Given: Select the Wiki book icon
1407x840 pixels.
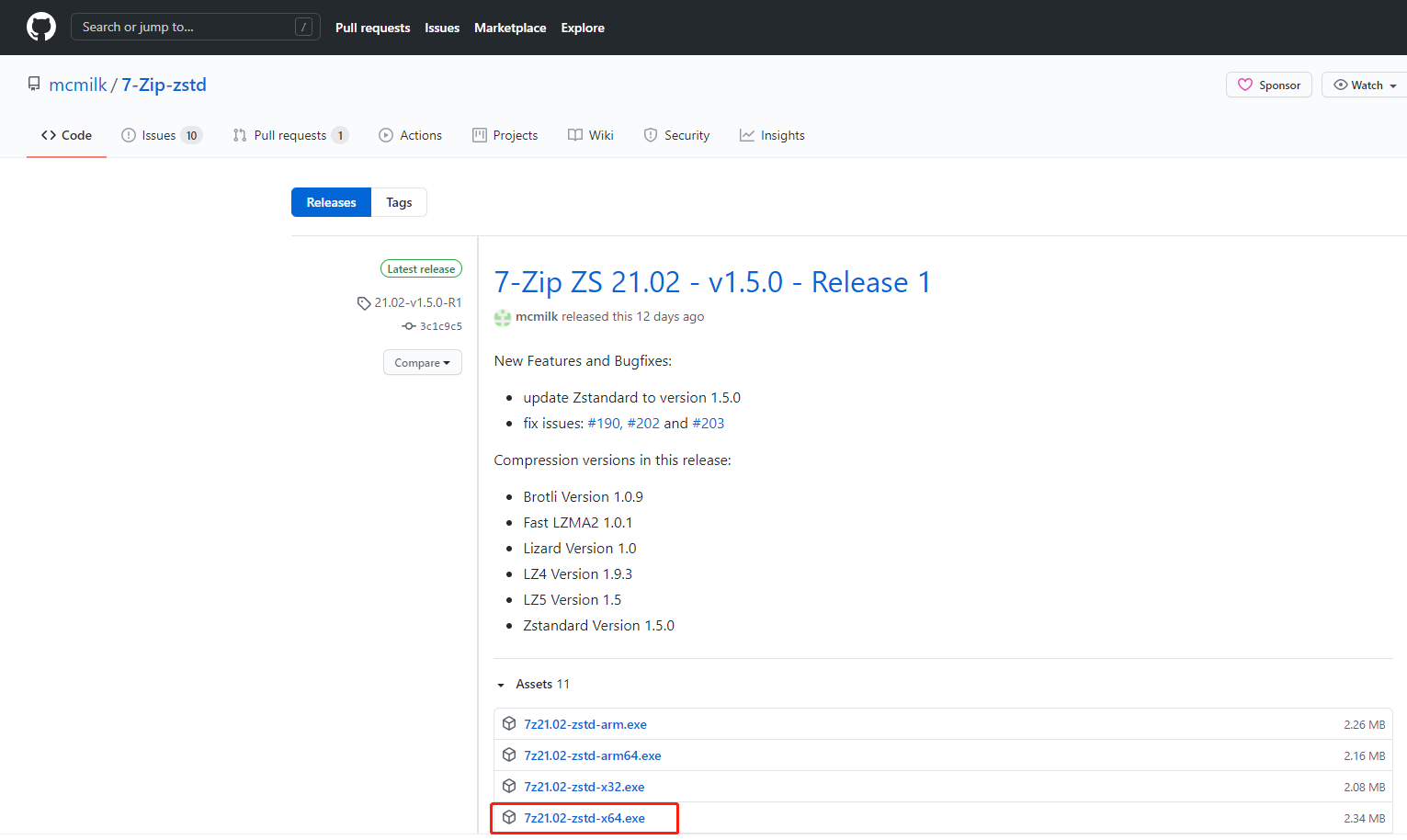Looking at the screenshot, I should click(x=575, y=135).
